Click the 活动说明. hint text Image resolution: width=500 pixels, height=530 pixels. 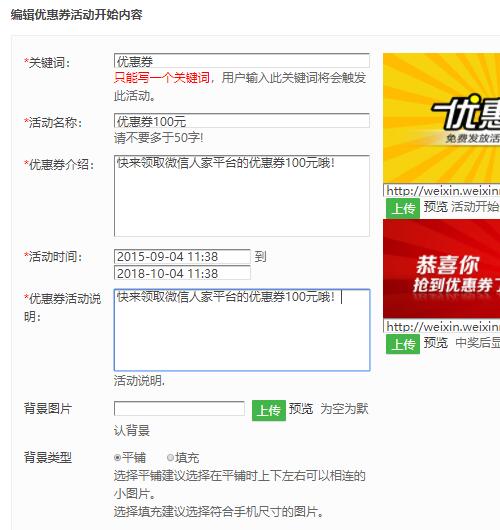tap(139, 381)
